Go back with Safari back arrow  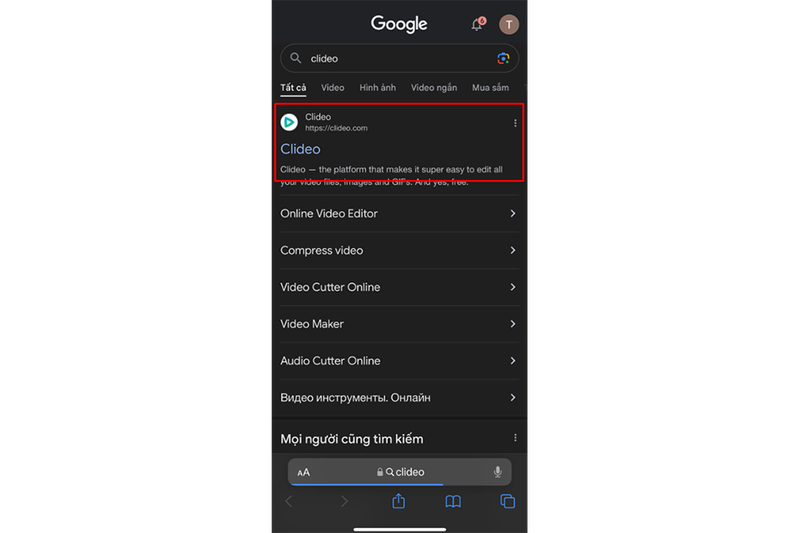coord(289,501)
